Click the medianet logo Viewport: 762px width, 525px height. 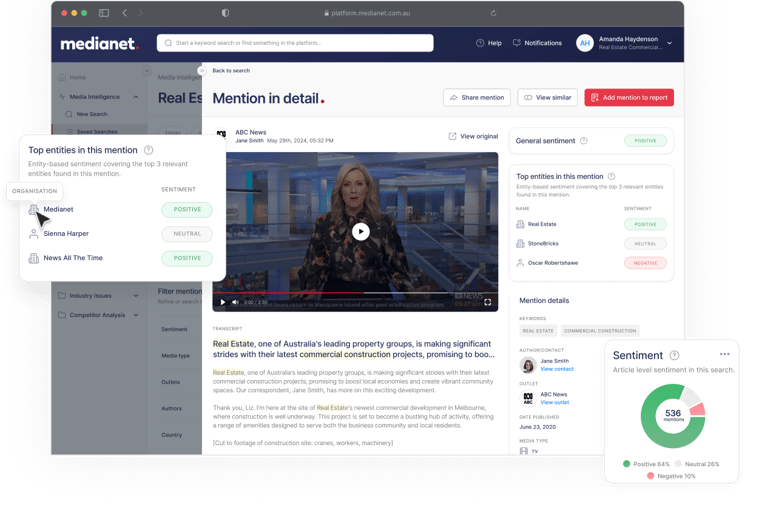pos(100,44)
